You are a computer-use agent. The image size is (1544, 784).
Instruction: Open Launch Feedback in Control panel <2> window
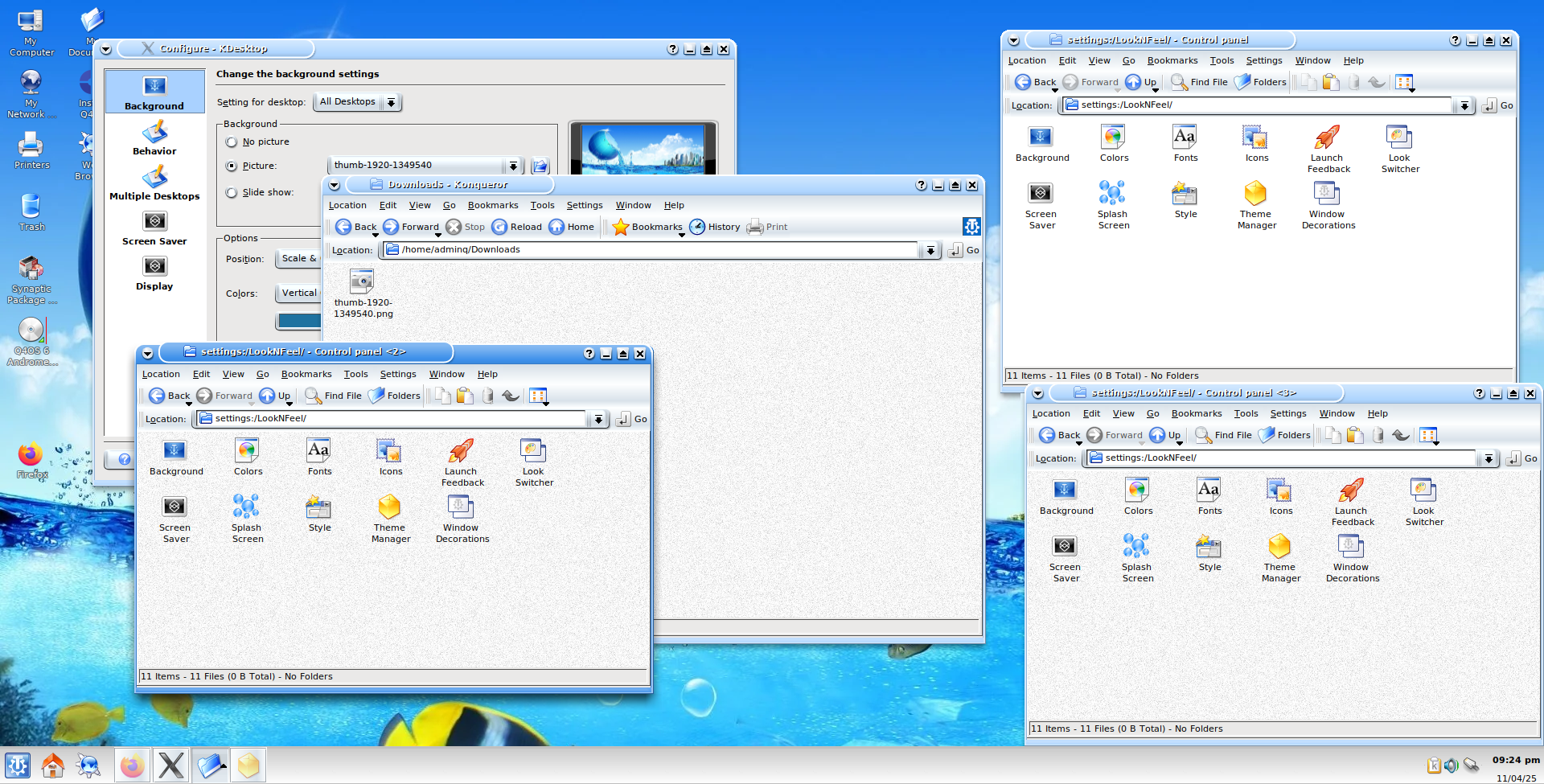[x=462, y=463]
